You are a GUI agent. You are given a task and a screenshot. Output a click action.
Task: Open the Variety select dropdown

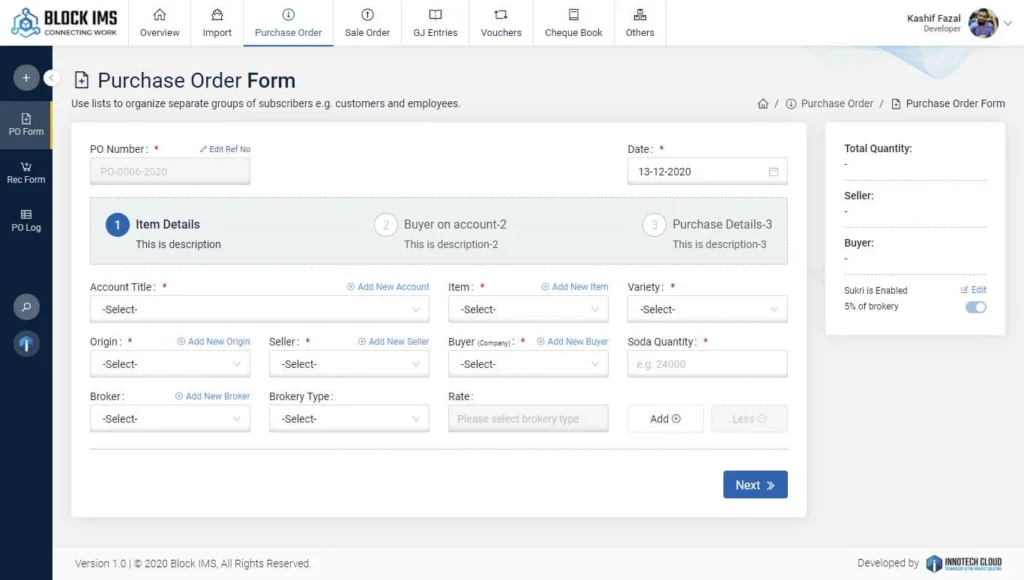coord(707,310)
